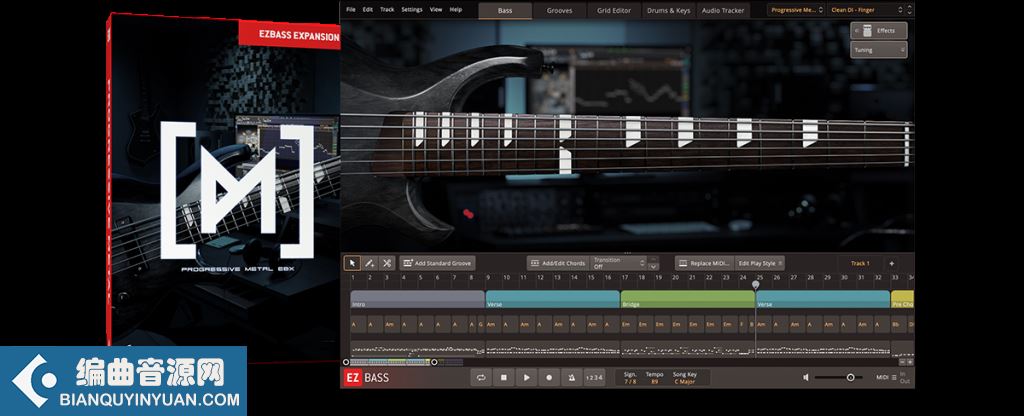Click the tempo value 89
Screen dimensions: 1024x416
coord(654,381)
